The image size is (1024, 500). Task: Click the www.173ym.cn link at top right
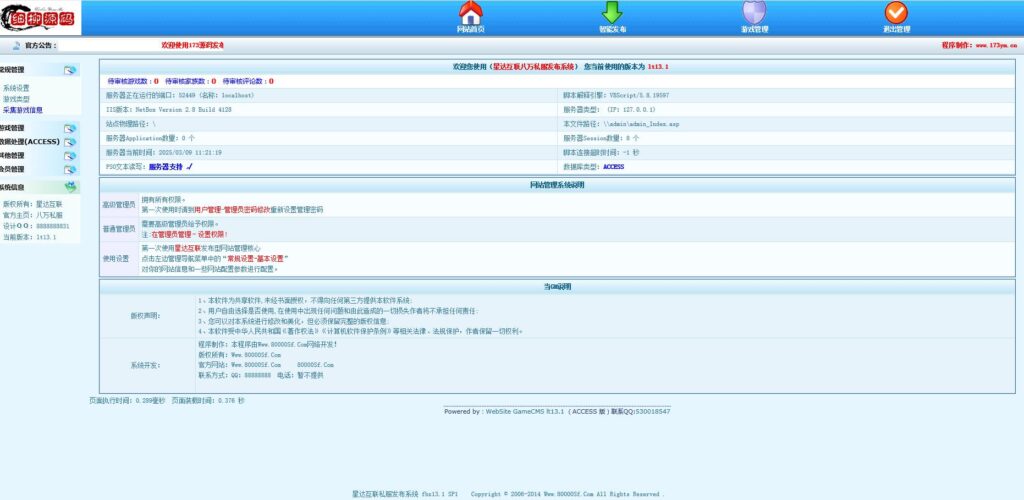pyautogui.click(x=994, y=46)
